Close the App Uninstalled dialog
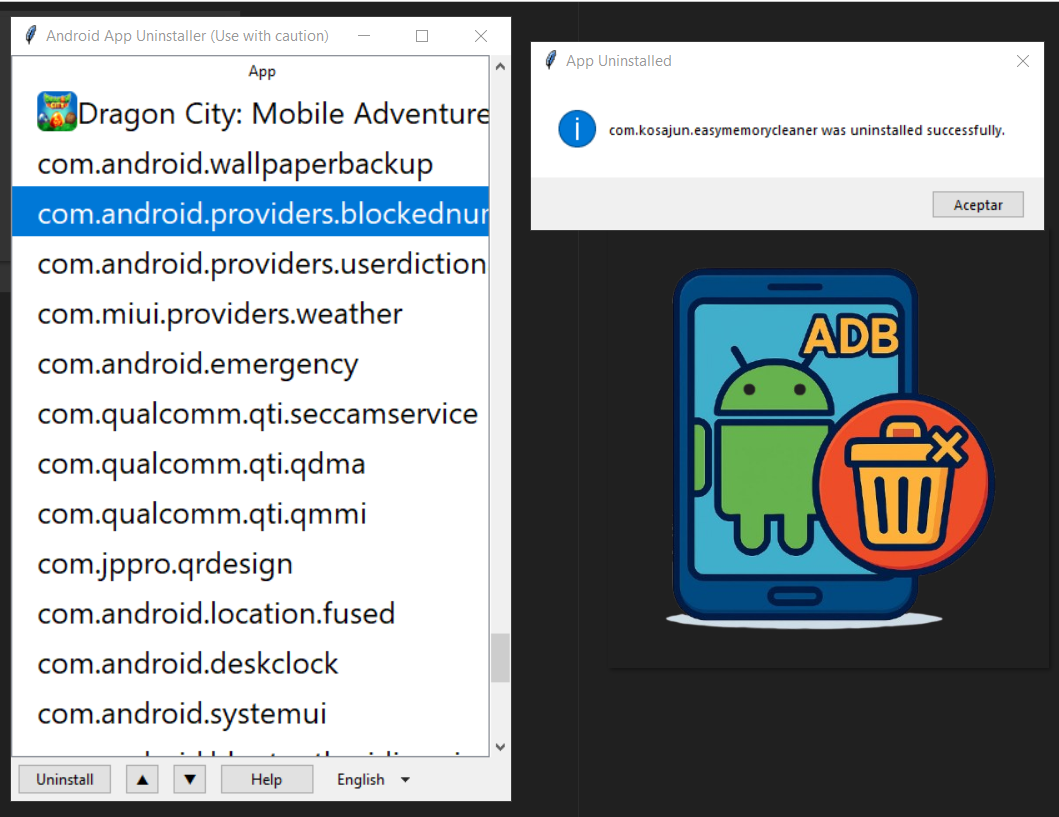Screen dimensions: 1059x817 (x=1023, y=61)
